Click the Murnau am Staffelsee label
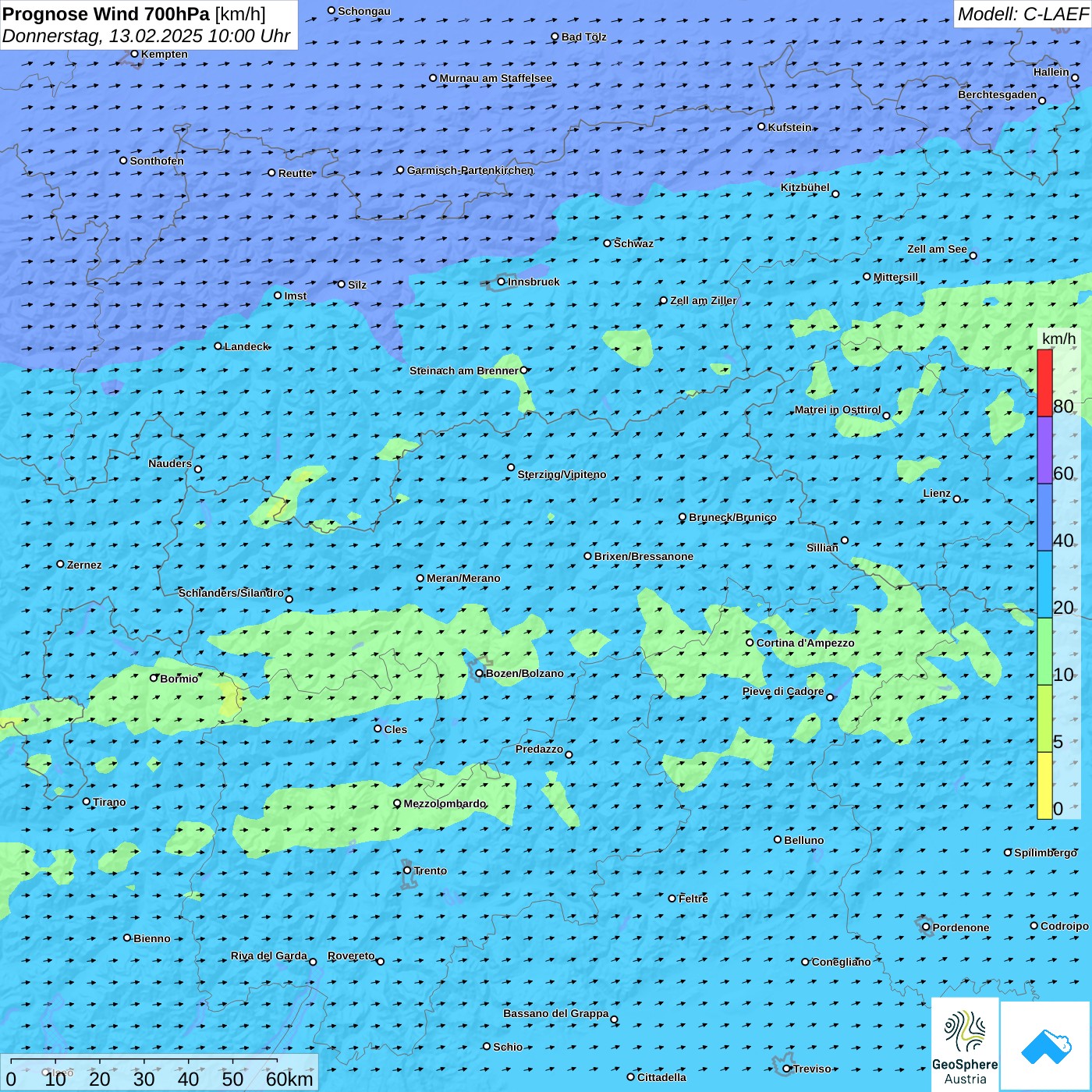 [496, 78]
